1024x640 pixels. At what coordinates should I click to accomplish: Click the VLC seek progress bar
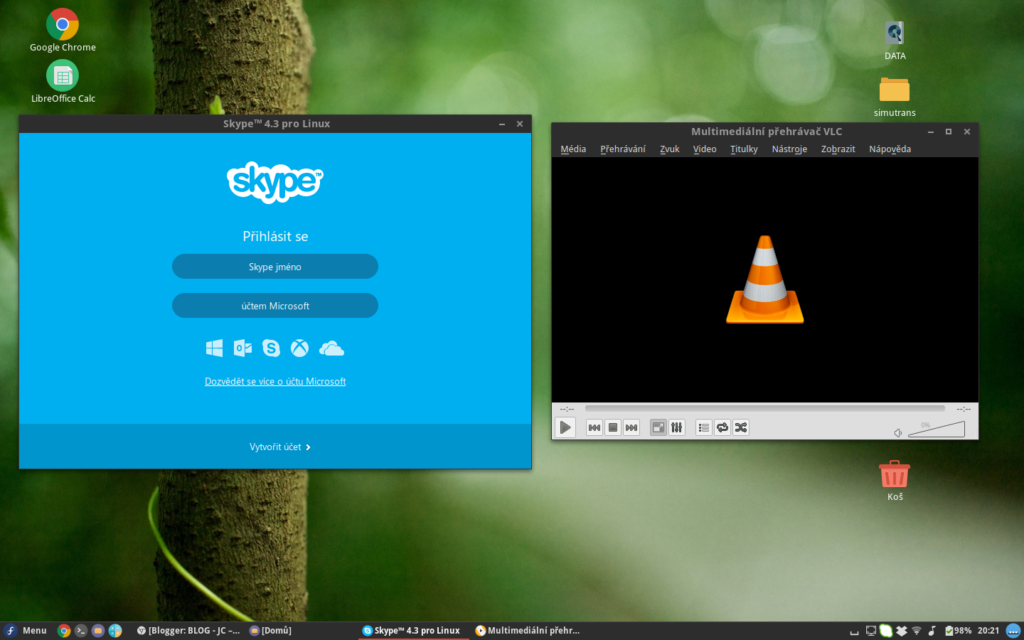764,408
